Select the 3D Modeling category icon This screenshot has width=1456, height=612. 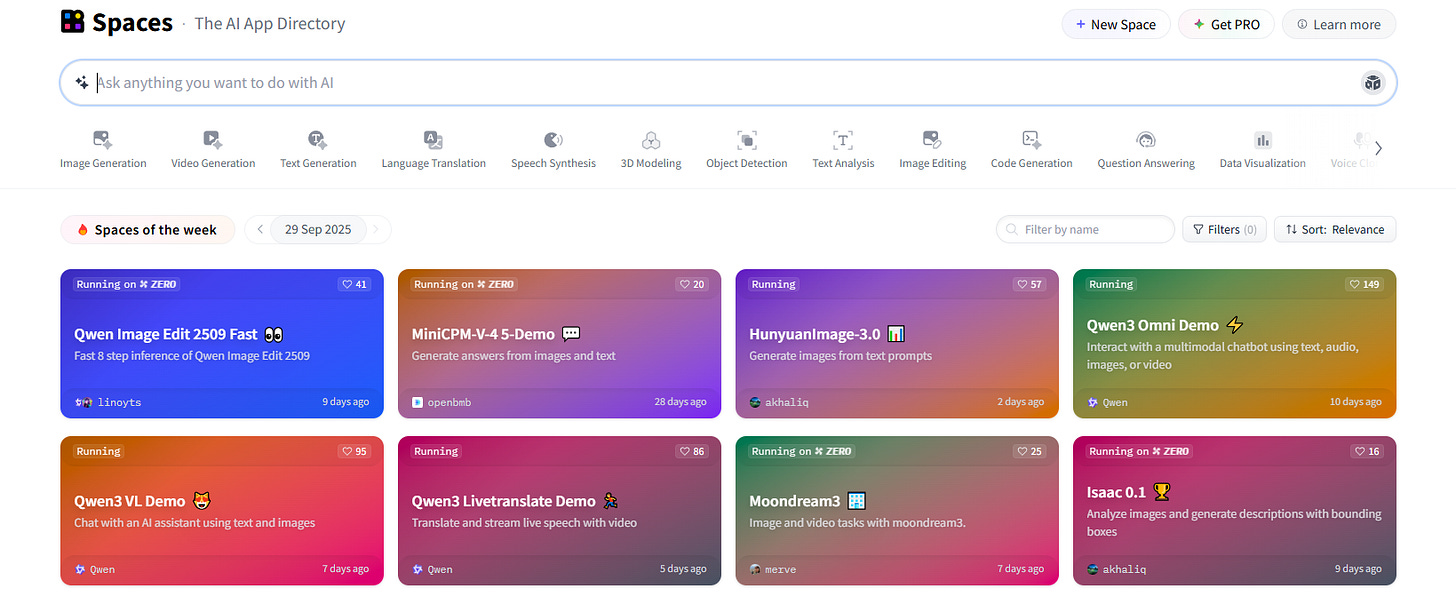[x=651, y=140]
